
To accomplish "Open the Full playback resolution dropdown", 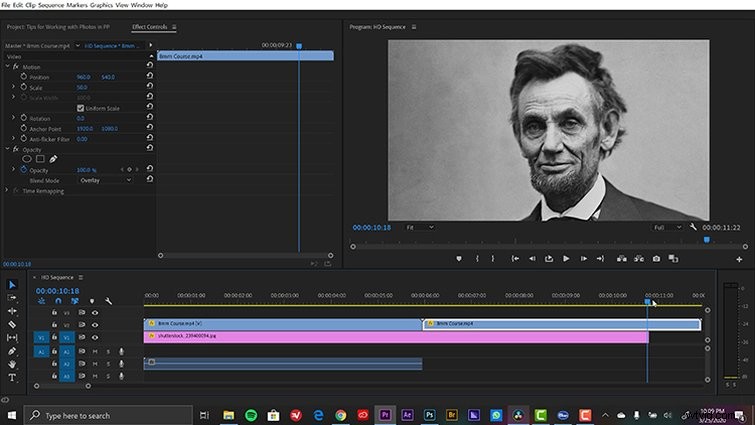I will tap(667, 227).
